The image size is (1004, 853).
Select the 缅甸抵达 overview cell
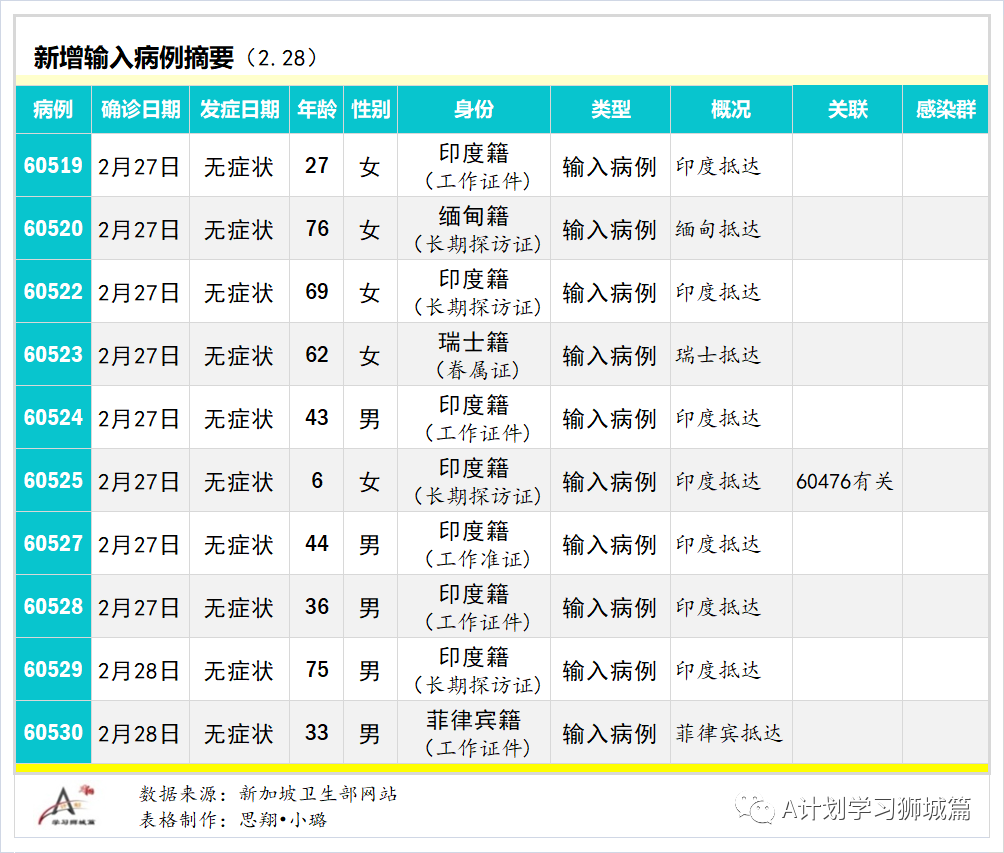tap(718, 229)
